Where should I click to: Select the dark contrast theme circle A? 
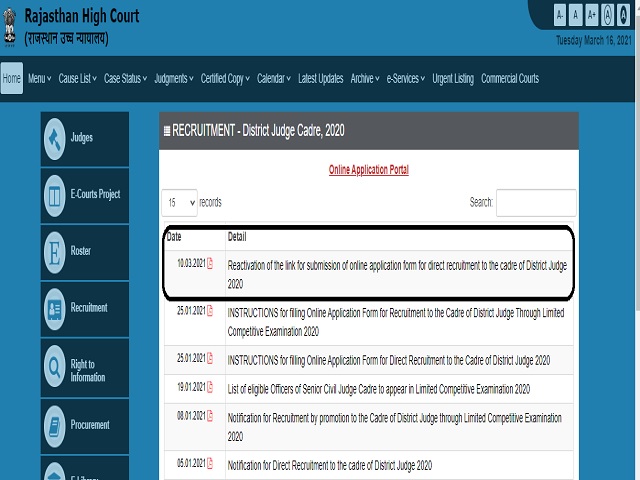[623, 16]
